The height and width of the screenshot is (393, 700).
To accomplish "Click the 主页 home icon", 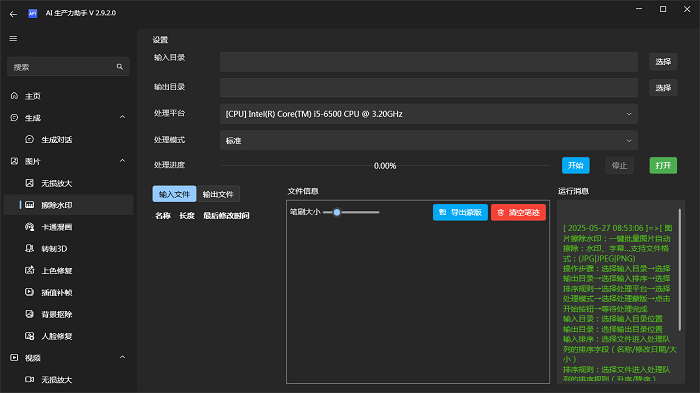I will click(14, 96).
